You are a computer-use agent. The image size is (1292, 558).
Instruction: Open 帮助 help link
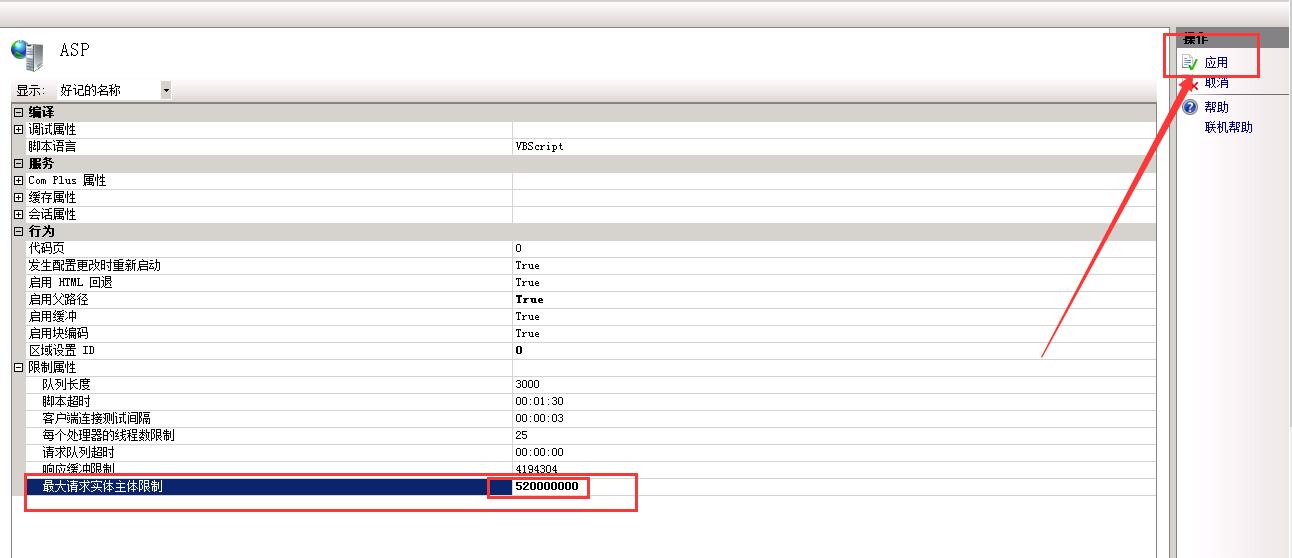click(x=1216, y=107)
